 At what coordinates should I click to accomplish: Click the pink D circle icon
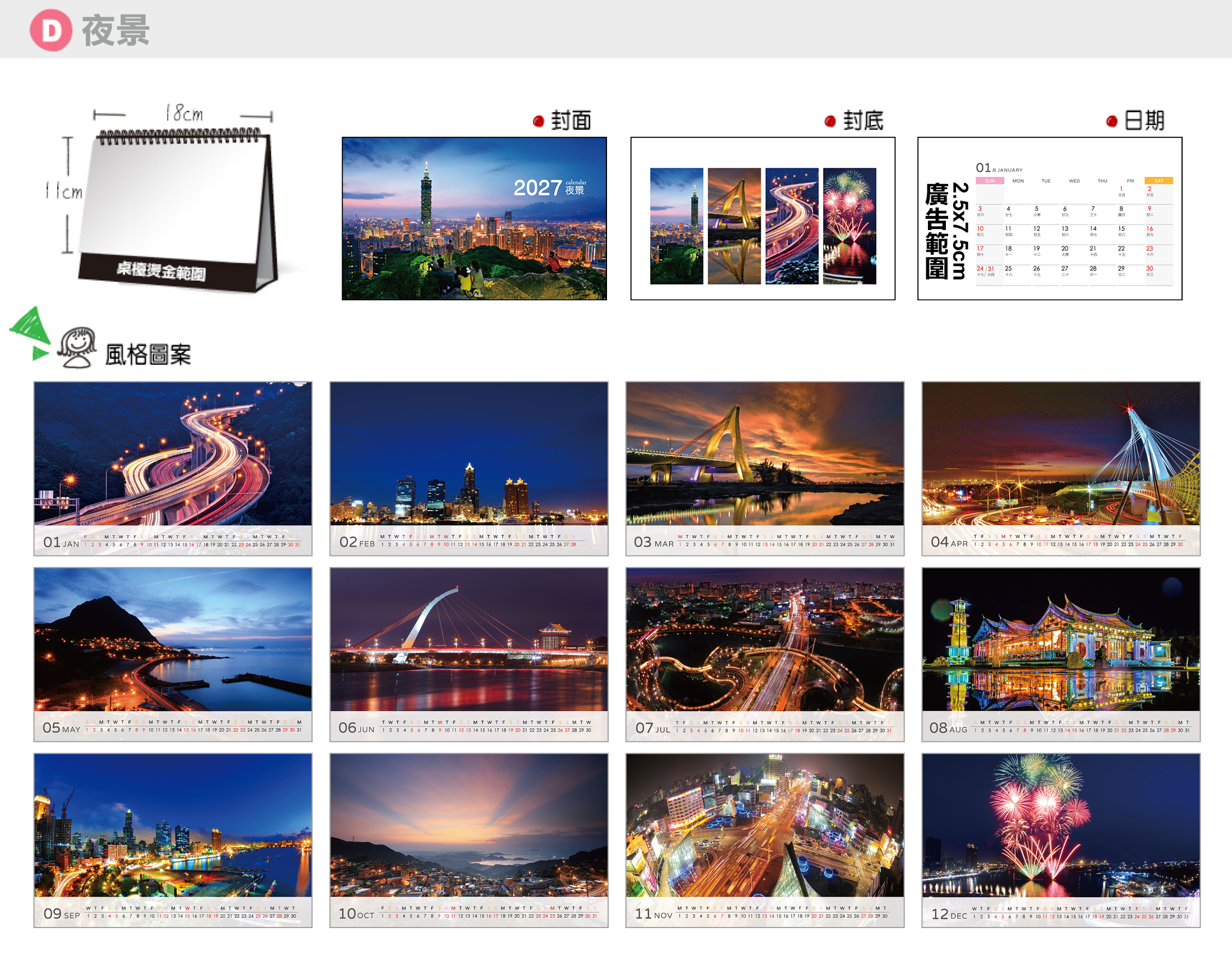50,30
